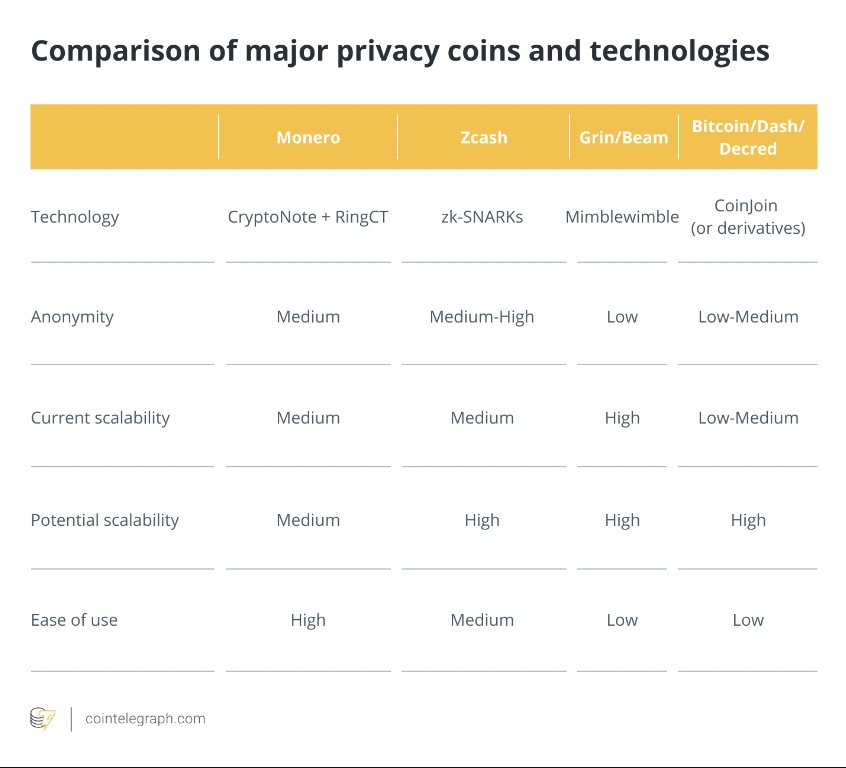846x768 pixels.
Task: Click the Bitcoin/Dash/Decred column header
Action: click(x=748, y=137)
